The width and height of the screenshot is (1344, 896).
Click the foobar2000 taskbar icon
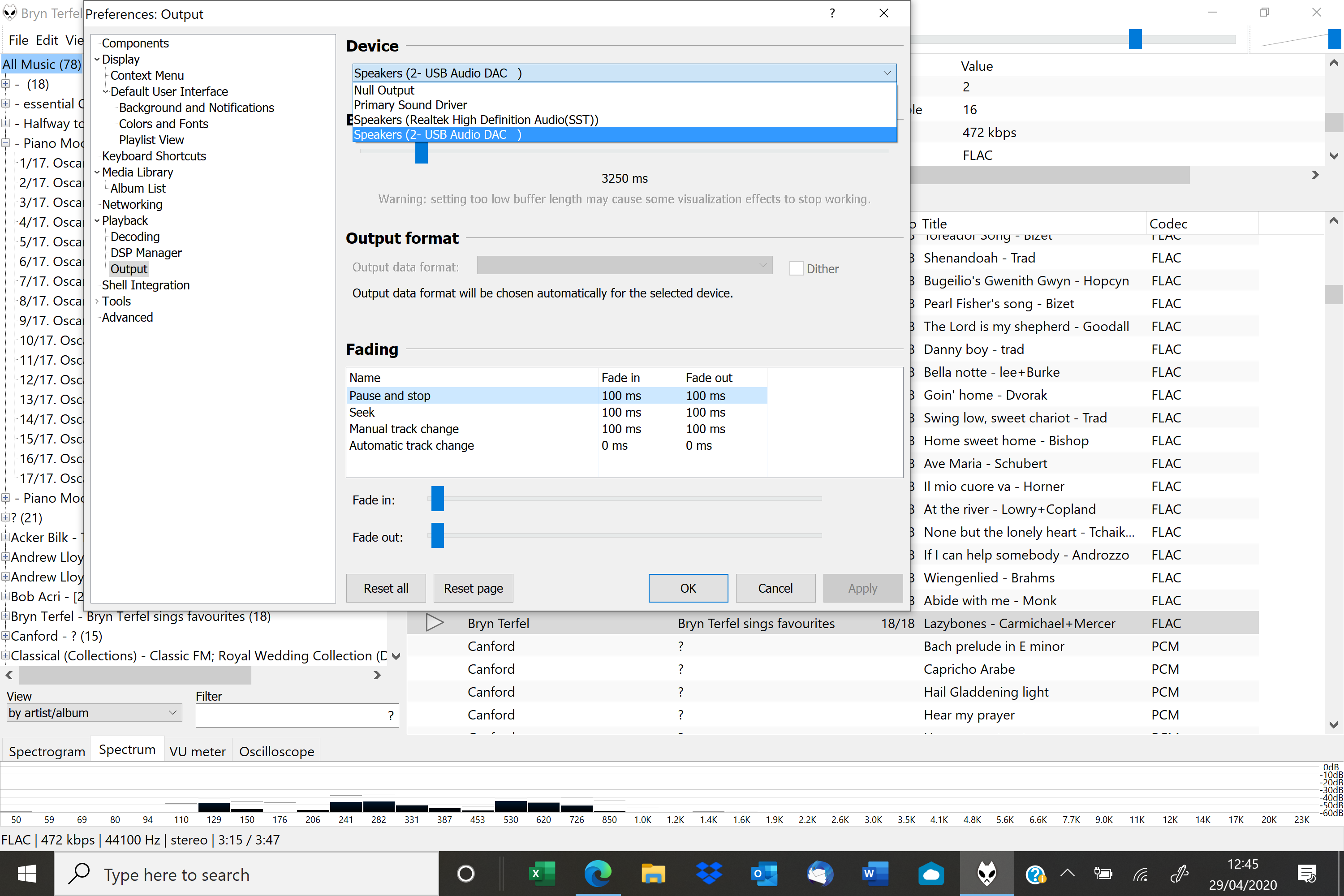(987, 874)
